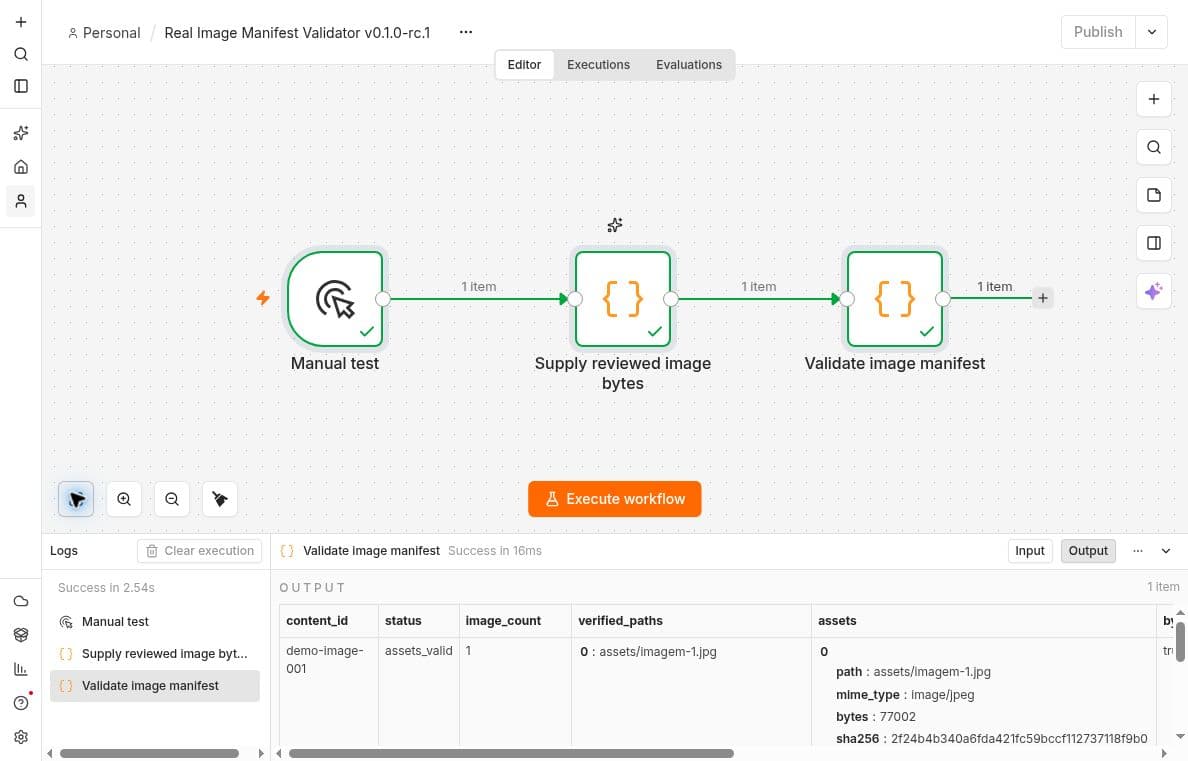
Task: Open search from the left sidebar
Action: click(21, 54)
